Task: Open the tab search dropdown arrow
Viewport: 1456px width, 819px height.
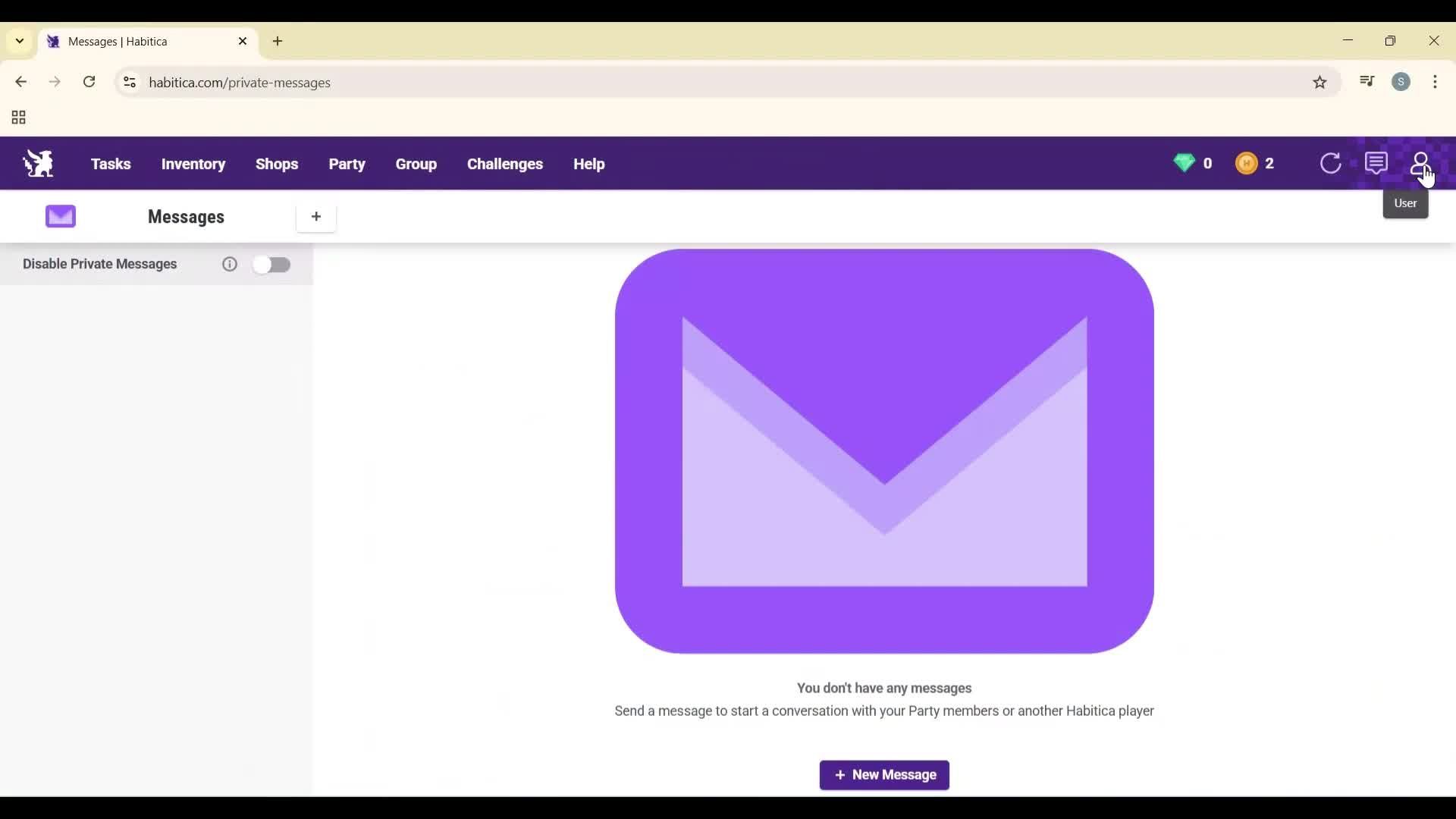Action: coord(18,42)
